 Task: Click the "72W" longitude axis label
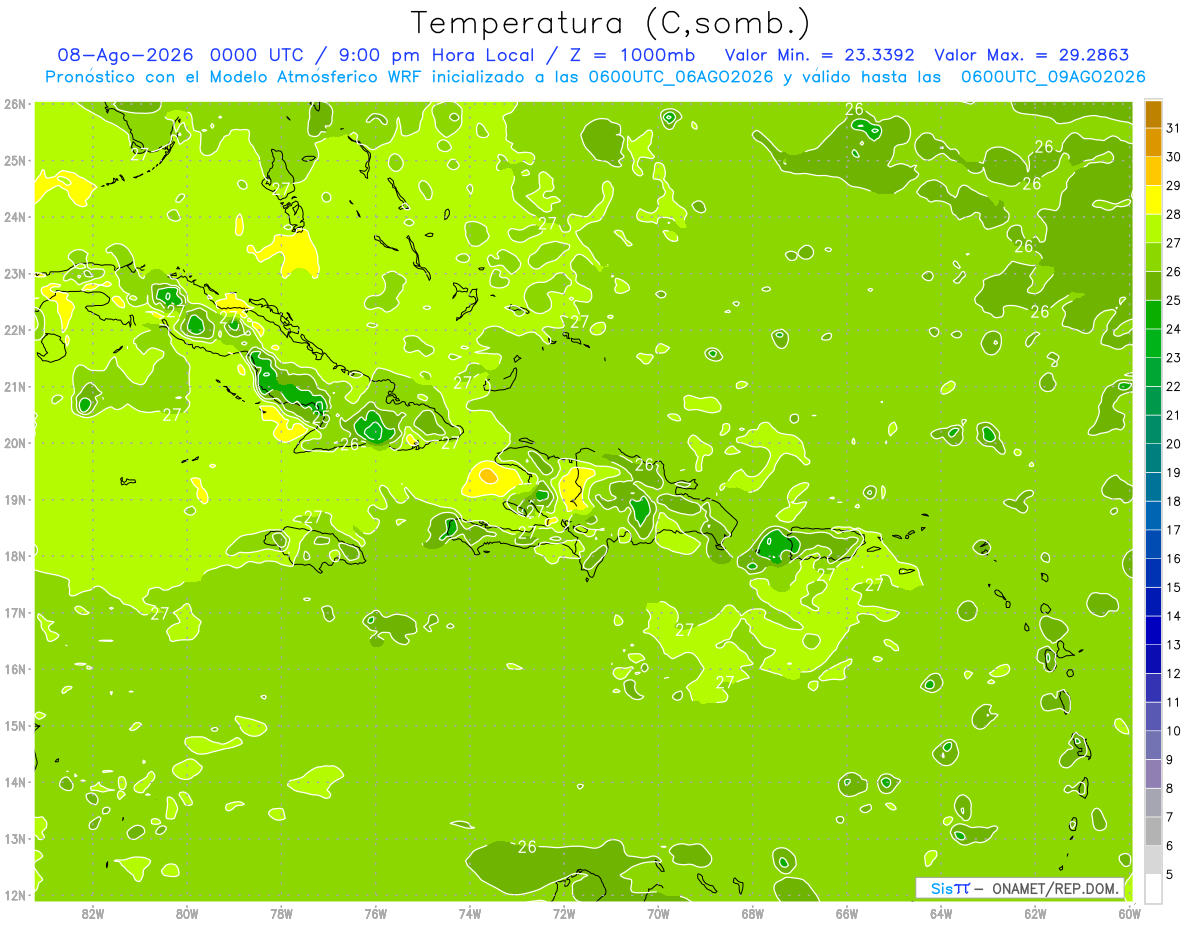(564, 912)
